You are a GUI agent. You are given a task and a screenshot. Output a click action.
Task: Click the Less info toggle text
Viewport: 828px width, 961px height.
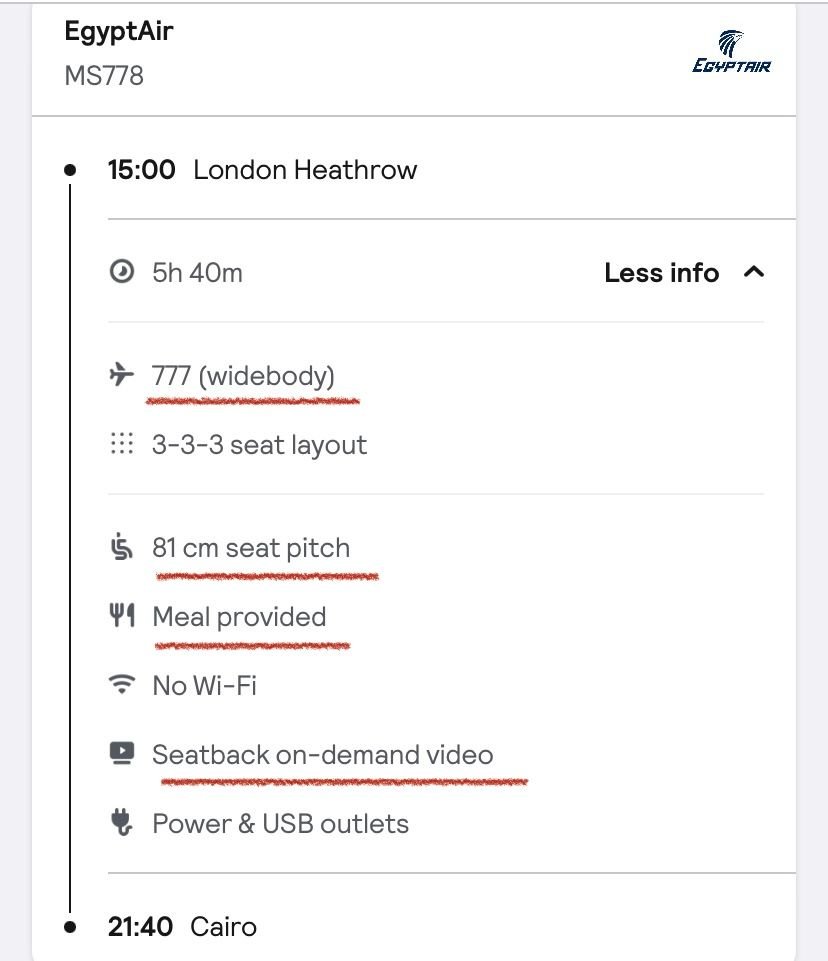661,273
